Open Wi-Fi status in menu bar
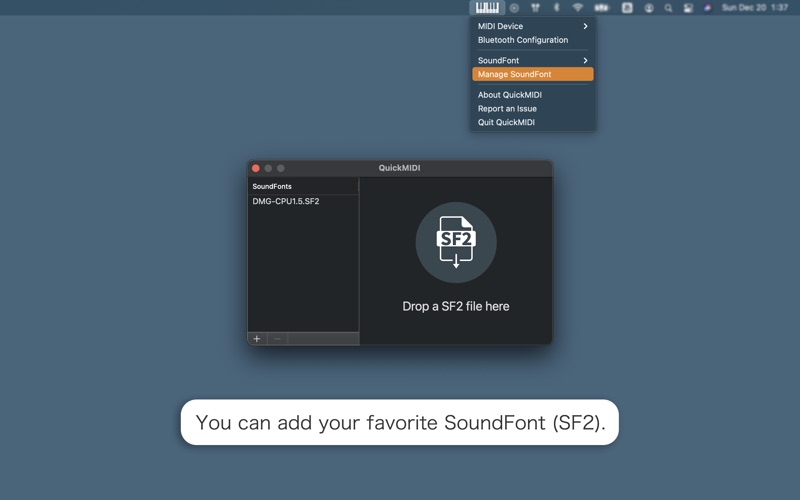Screen dimensions: 800x500 (578, 8)
